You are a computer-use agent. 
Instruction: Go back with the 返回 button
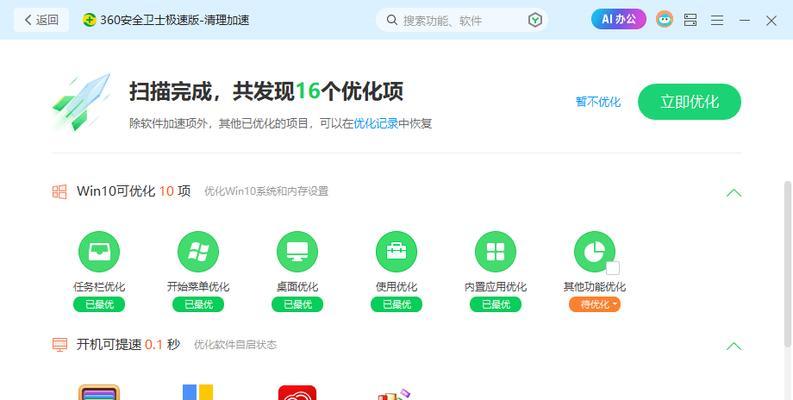point(41,20)
